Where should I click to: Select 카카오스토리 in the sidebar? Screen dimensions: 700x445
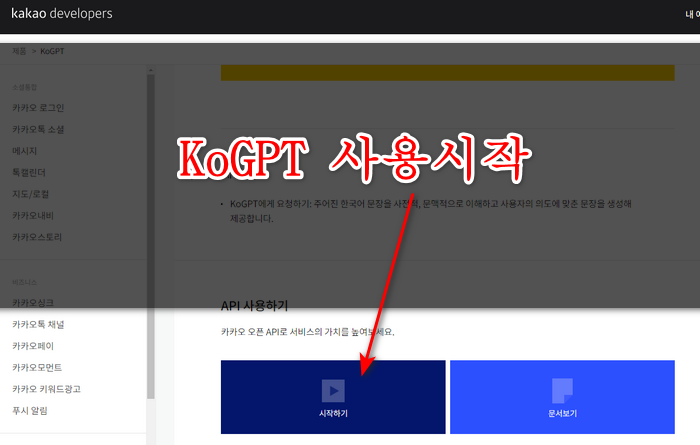tap(37, 237)
